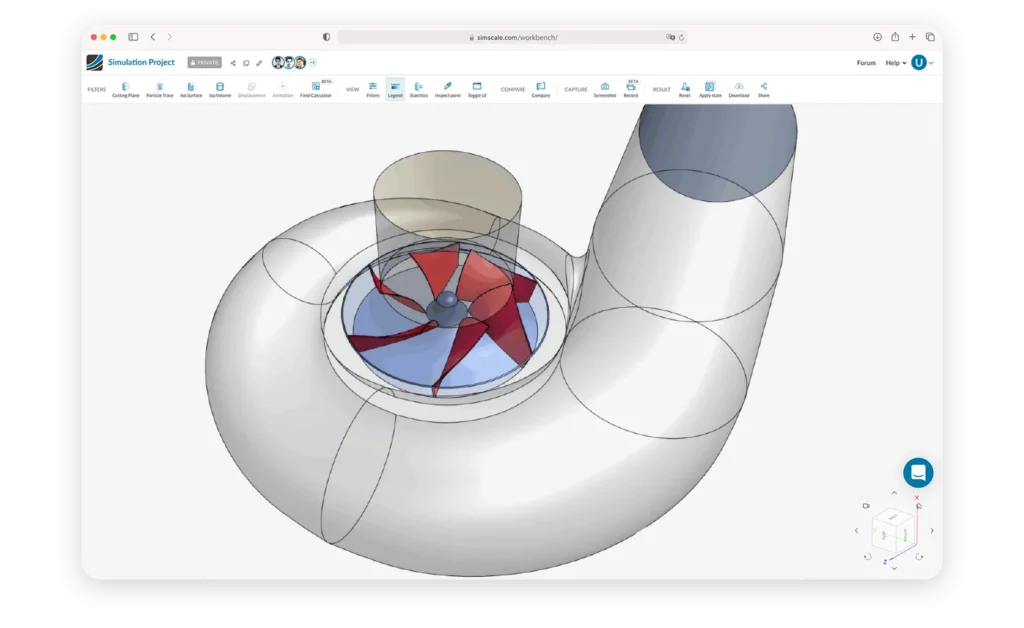The width and height of the screenshot is (1024, 628).
Task: Open the Forum menu item
Action: (x=865, y=62)
